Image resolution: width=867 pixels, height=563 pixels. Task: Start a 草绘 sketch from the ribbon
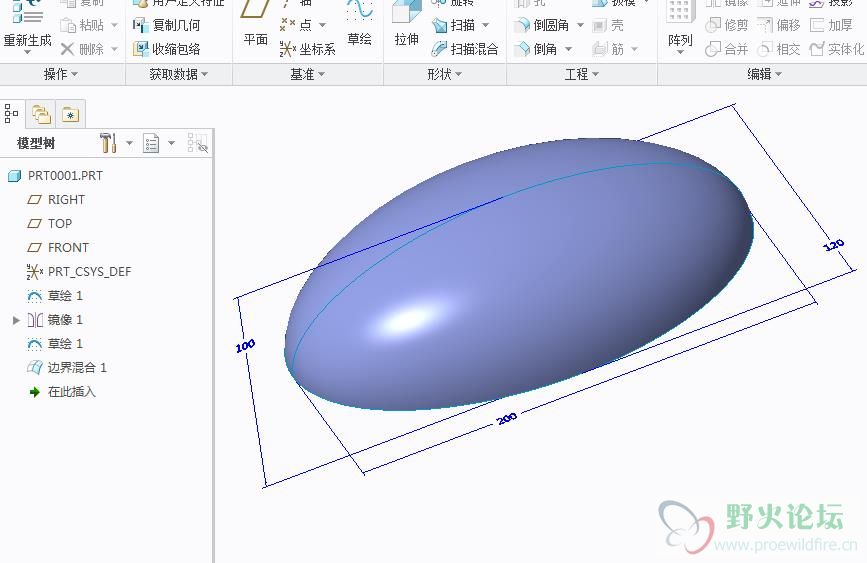pos(359,22)
